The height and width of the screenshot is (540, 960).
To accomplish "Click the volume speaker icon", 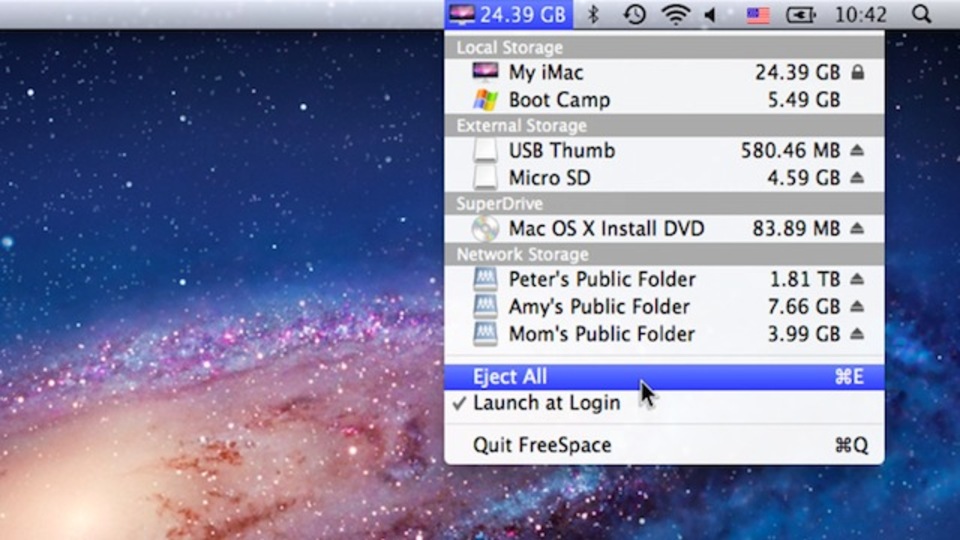I will click(x=711, y=14).
